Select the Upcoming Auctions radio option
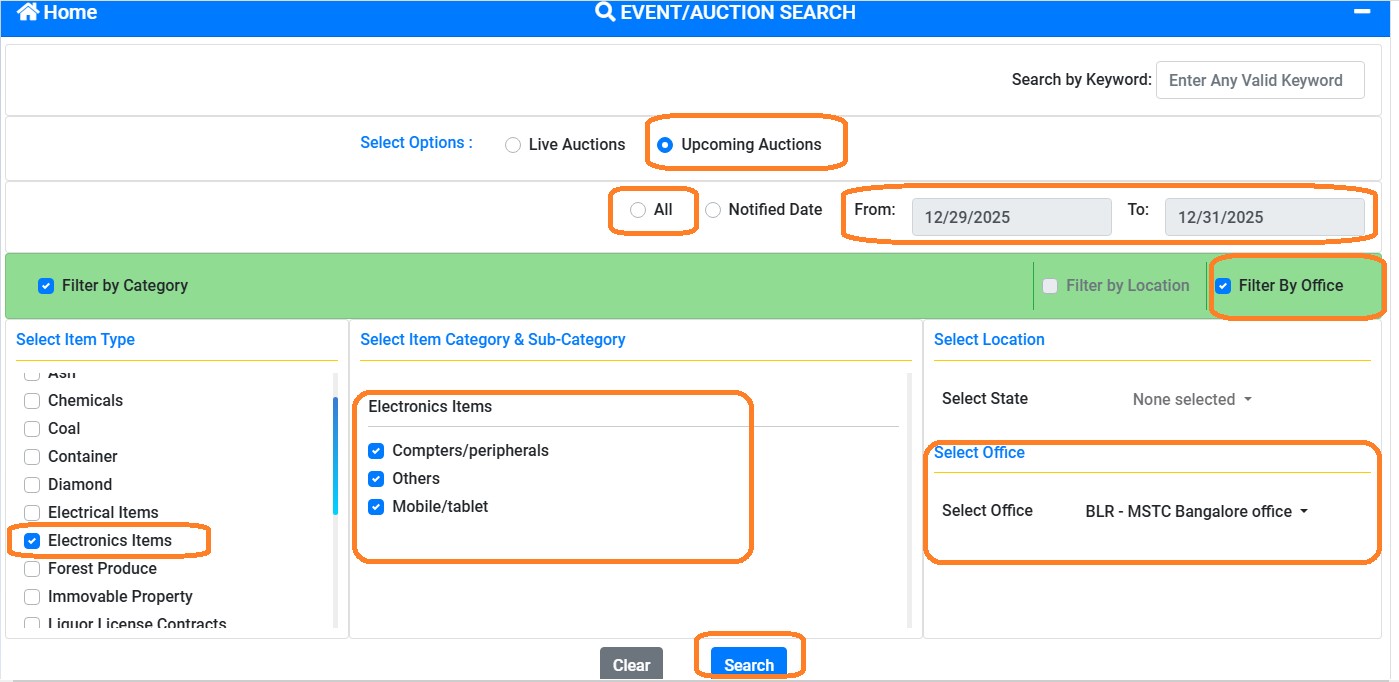Image resolution: width=1399 pixels, height=682 pixels. (665, 145)
